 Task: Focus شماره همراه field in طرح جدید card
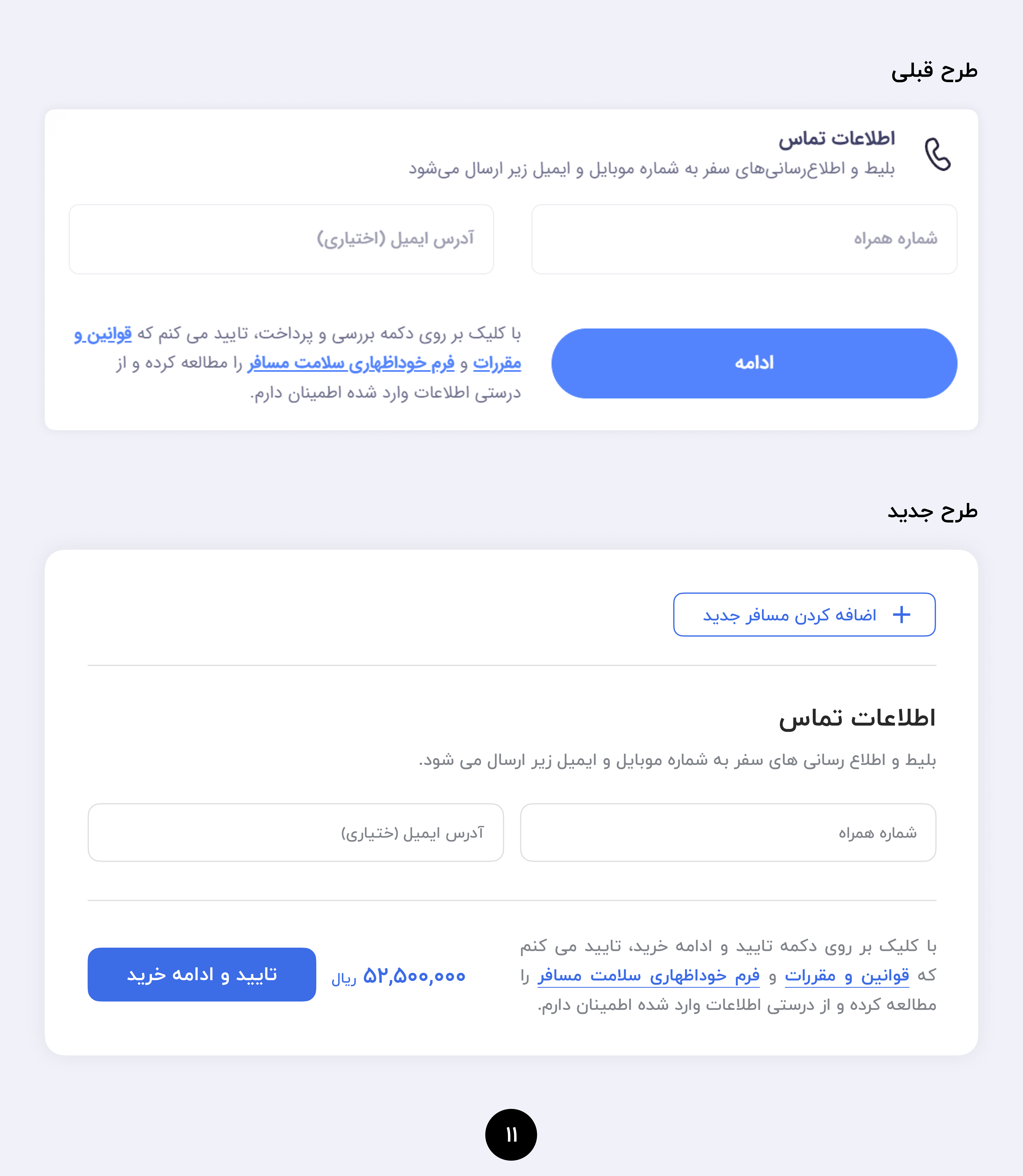click(x=728, y=832)
